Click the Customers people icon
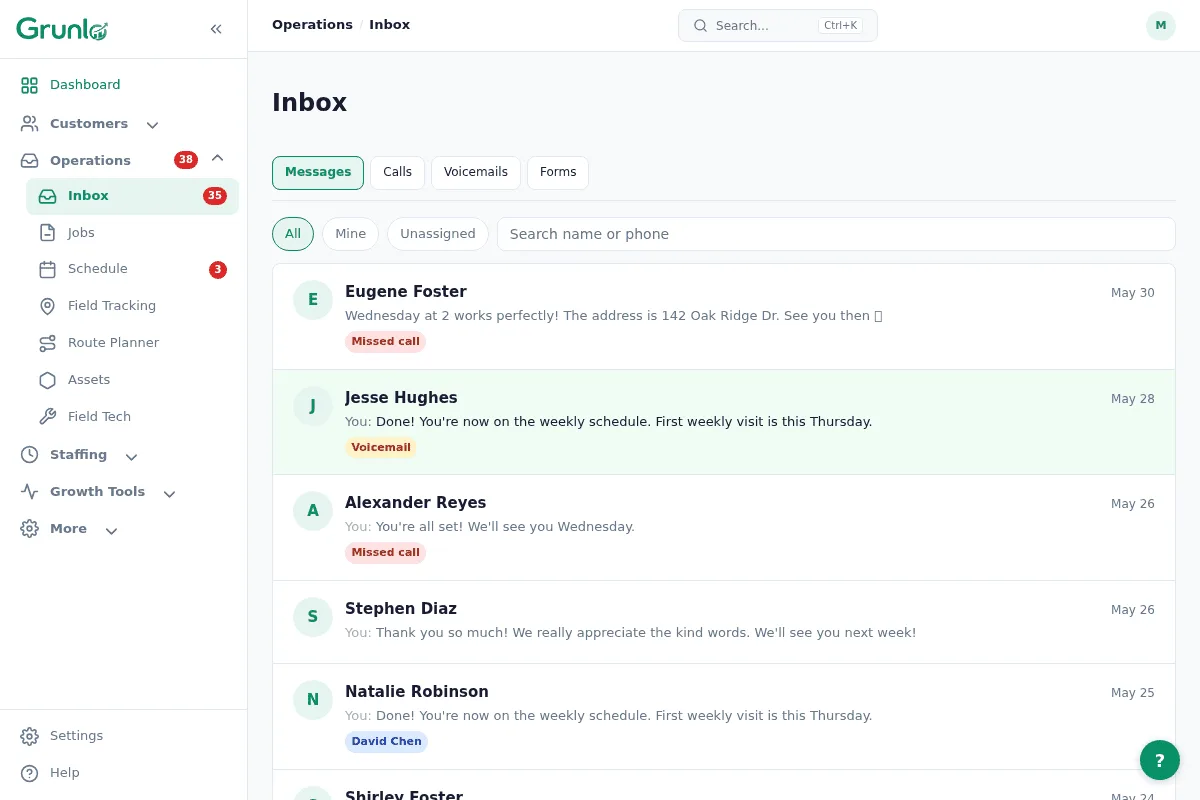Image resolution: width=1200 pixels, height=800 pixels. click(x=30, y=124)
